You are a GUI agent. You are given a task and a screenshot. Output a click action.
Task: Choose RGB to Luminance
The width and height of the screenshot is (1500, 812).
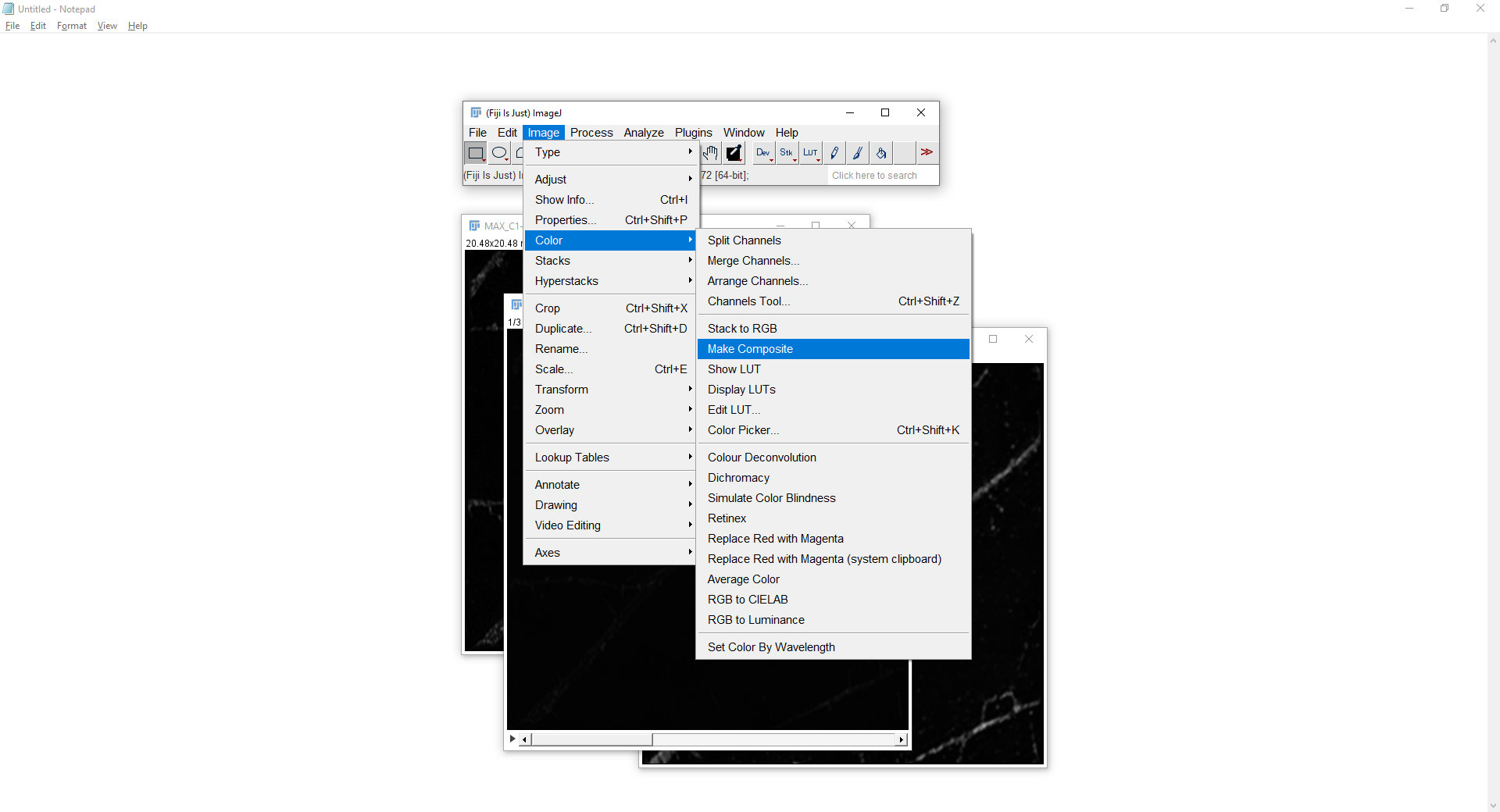click(x=834, y=620)
